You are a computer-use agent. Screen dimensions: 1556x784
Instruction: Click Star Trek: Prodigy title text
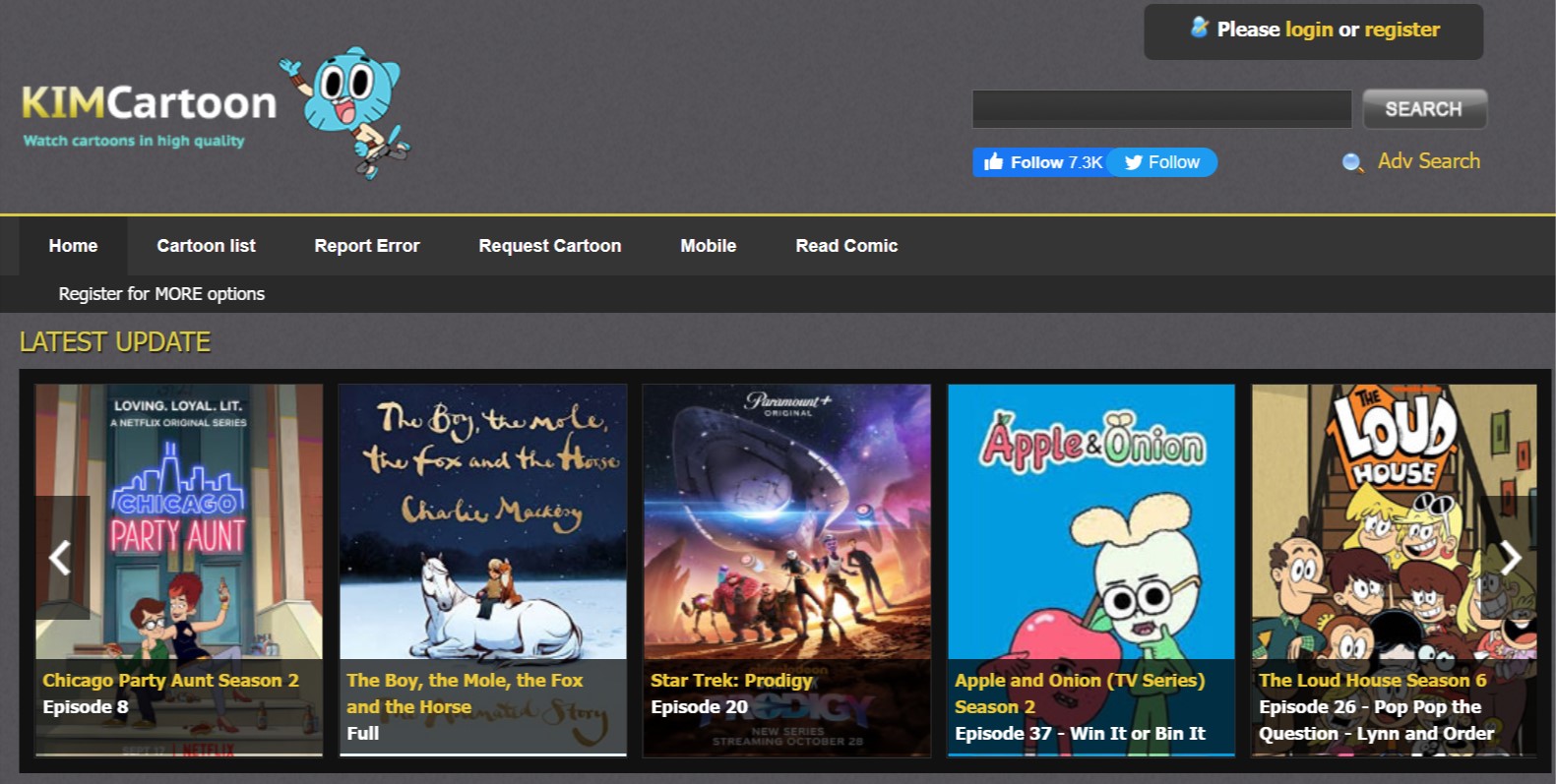731,681
